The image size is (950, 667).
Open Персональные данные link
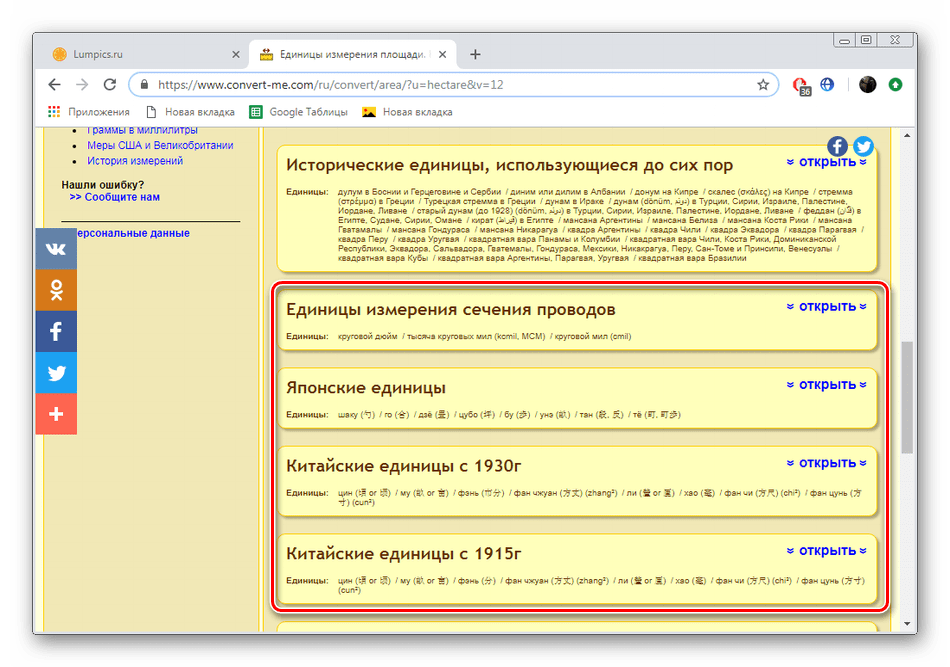click(x=133, y=233)
